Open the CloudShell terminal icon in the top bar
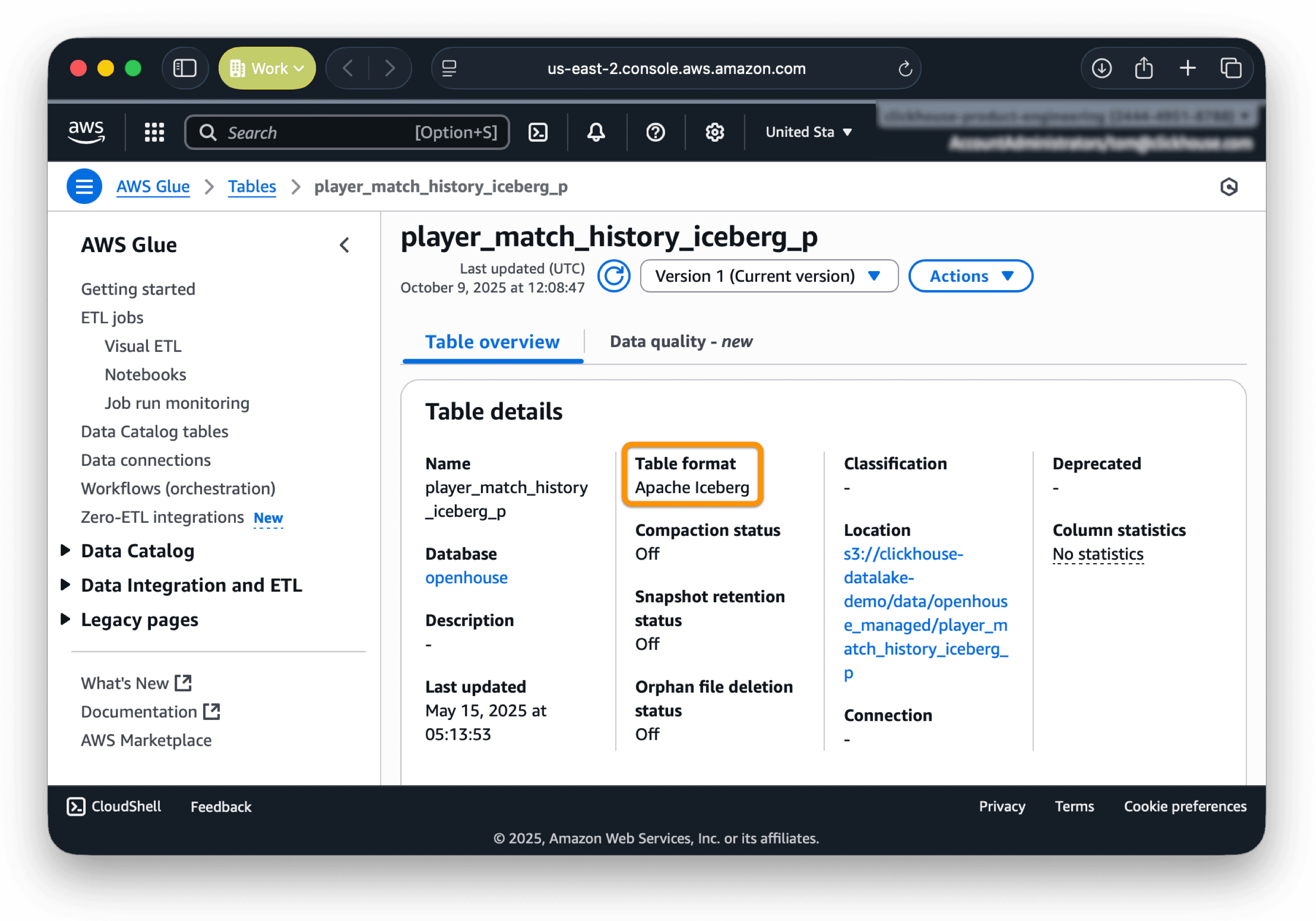The image size is (1316, 921). (x=538, y=132)
